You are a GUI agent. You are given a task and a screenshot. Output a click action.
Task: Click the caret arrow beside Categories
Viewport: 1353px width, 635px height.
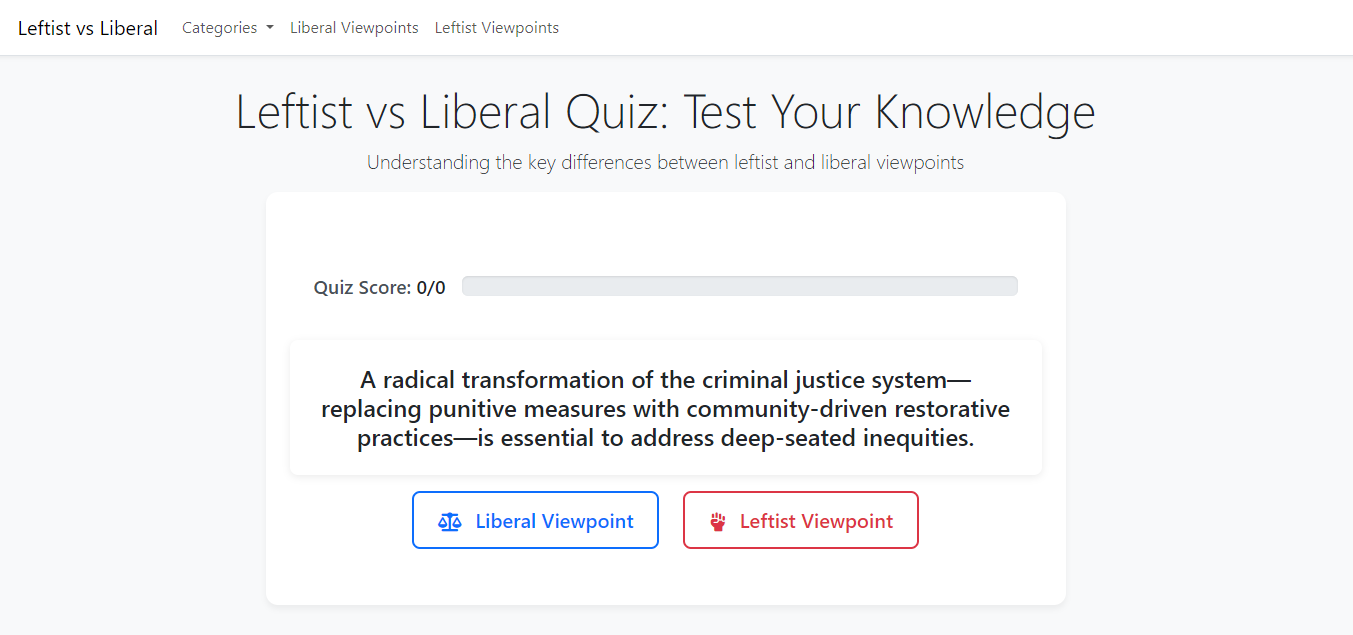click(270, 29)
